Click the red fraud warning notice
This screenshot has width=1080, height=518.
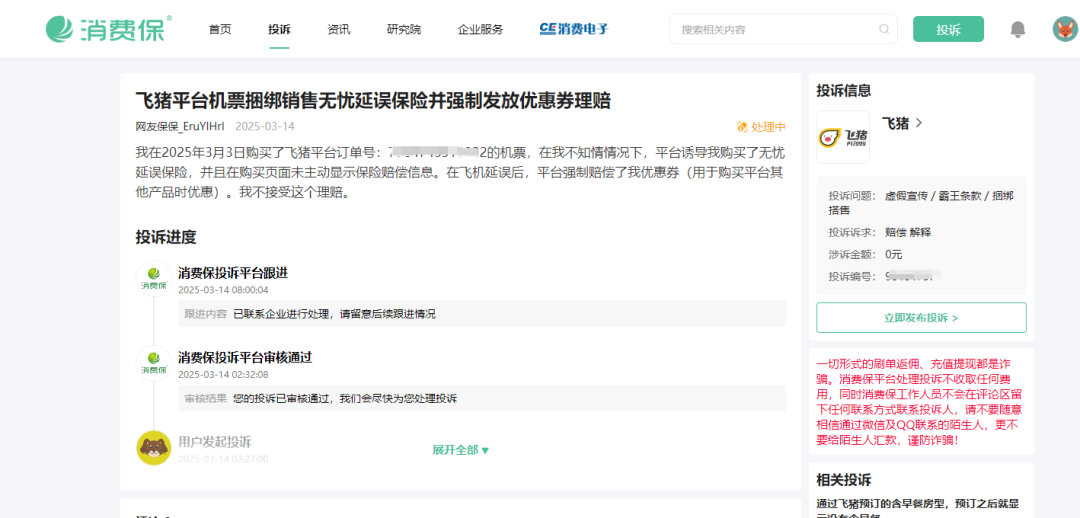[922, 401]
